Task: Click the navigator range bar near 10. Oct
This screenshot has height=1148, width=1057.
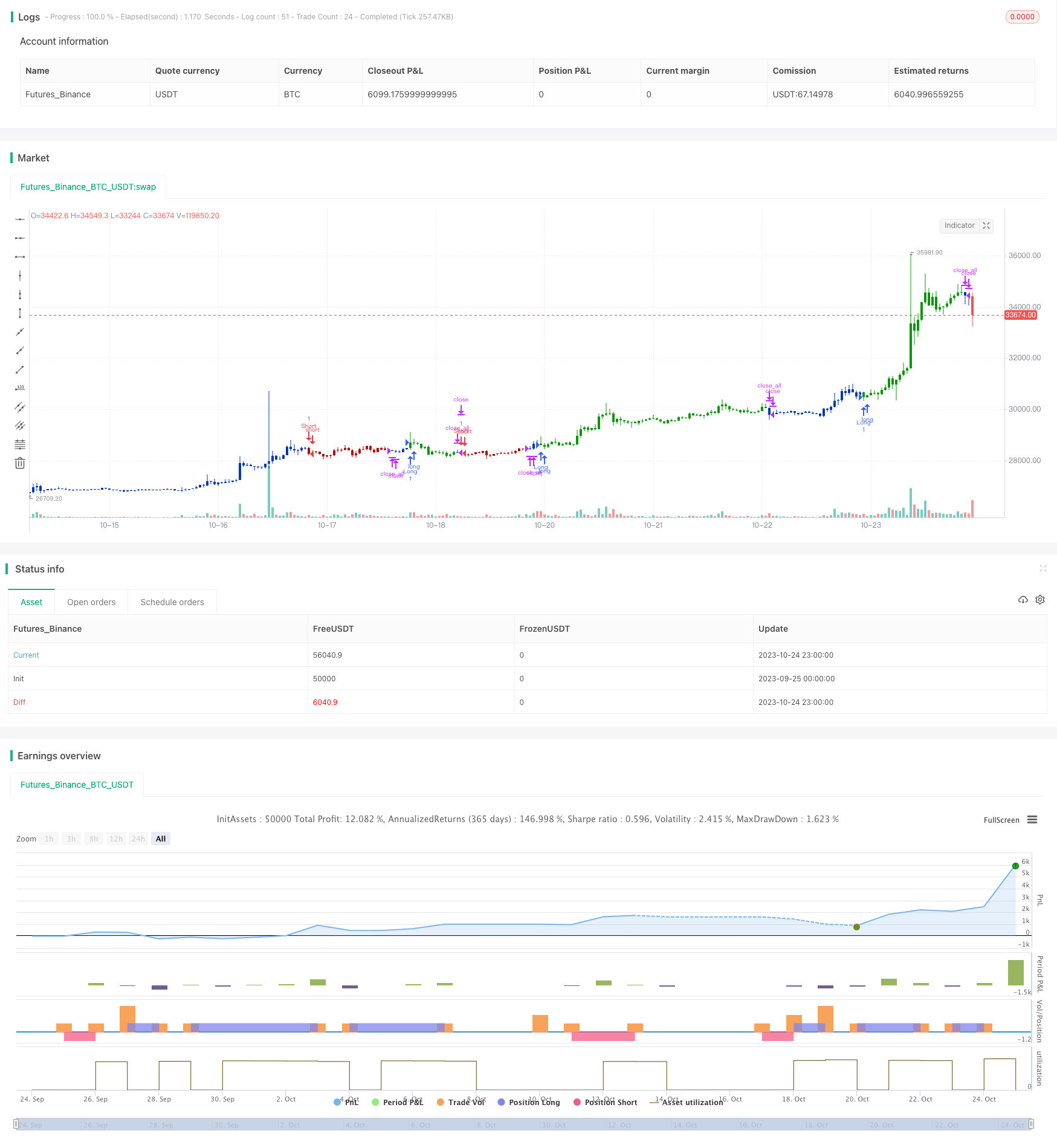Action: tap(554, 1124)
